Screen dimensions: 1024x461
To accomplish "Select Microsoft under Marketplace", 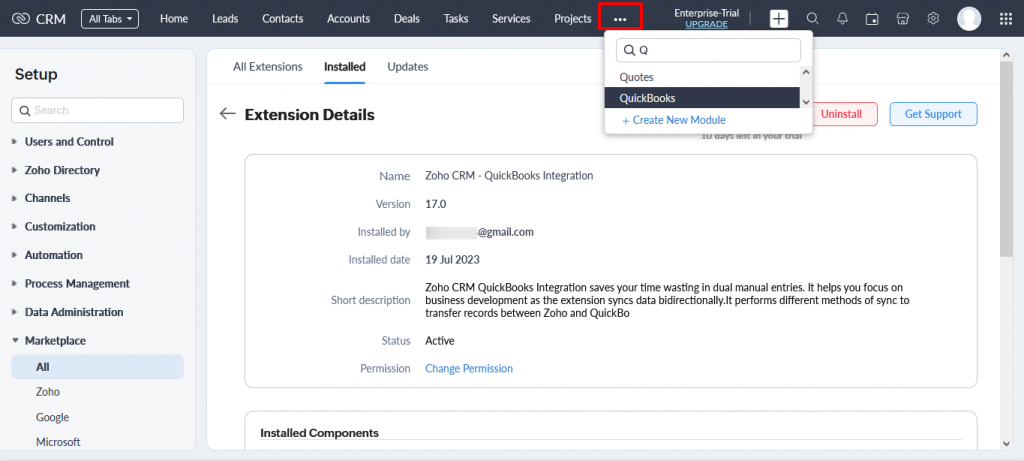I will (58, 442).
